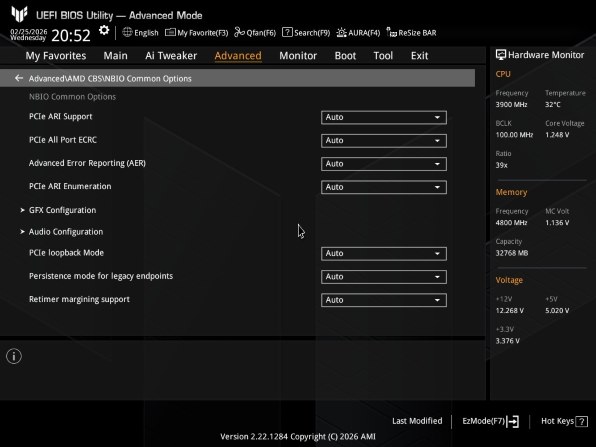Click Ratio value 39x

[x=501, y=165]
